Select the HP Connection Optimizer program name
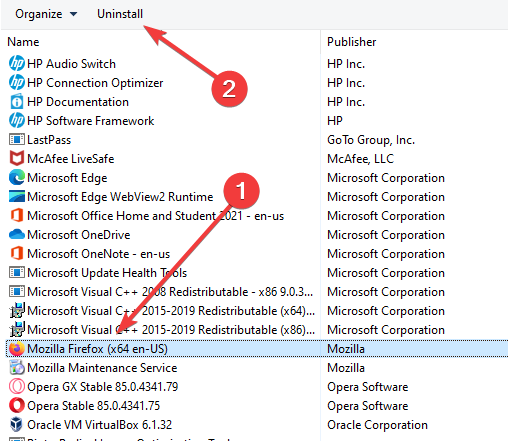508x441 pixels. tap(95, 83)
